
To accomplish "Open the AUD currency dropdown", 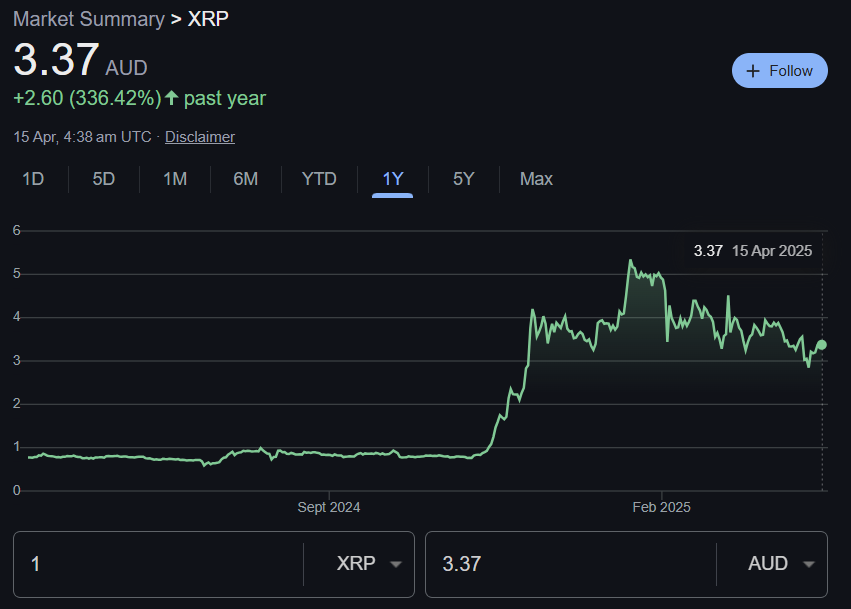I will (781, 563).
